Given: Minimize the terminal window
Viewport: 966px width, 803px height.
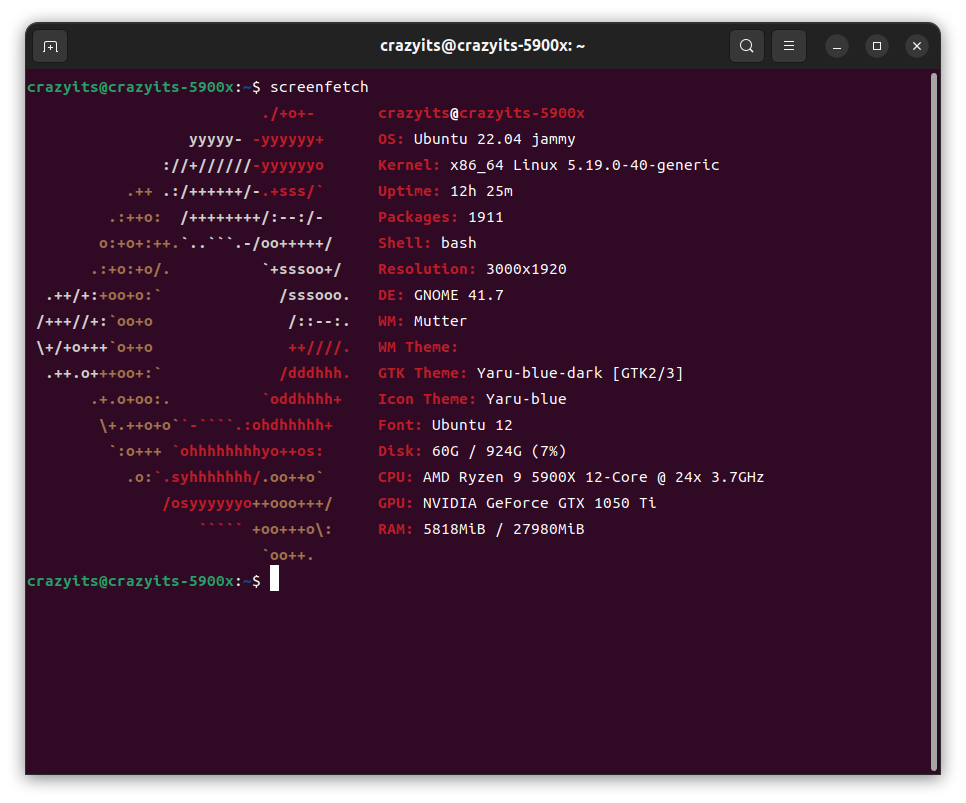Looking at the screenshot, I should tap(837, 46).
